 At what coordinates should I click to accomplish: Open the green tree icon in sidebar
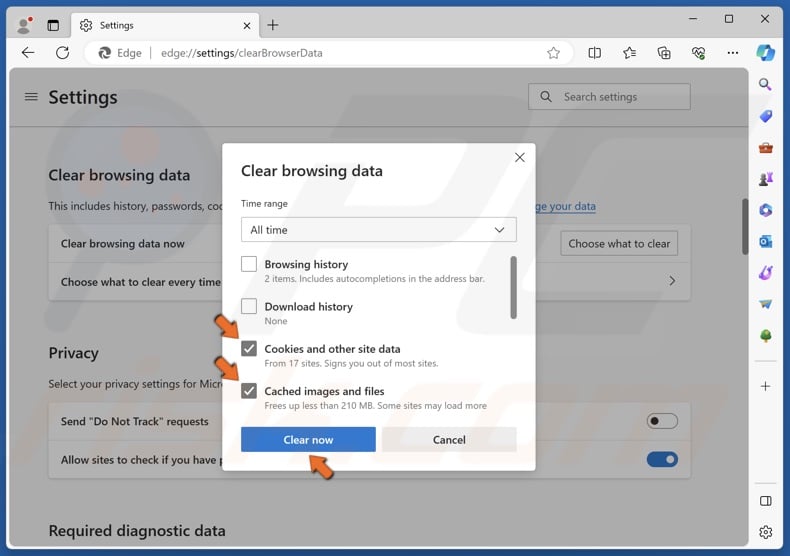pos(765,335)
